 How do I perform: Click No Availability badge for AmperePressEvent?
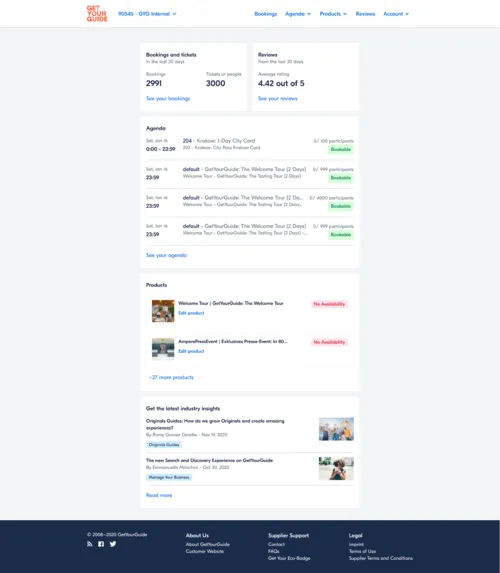pyautogui.click(x=329, y=342)
